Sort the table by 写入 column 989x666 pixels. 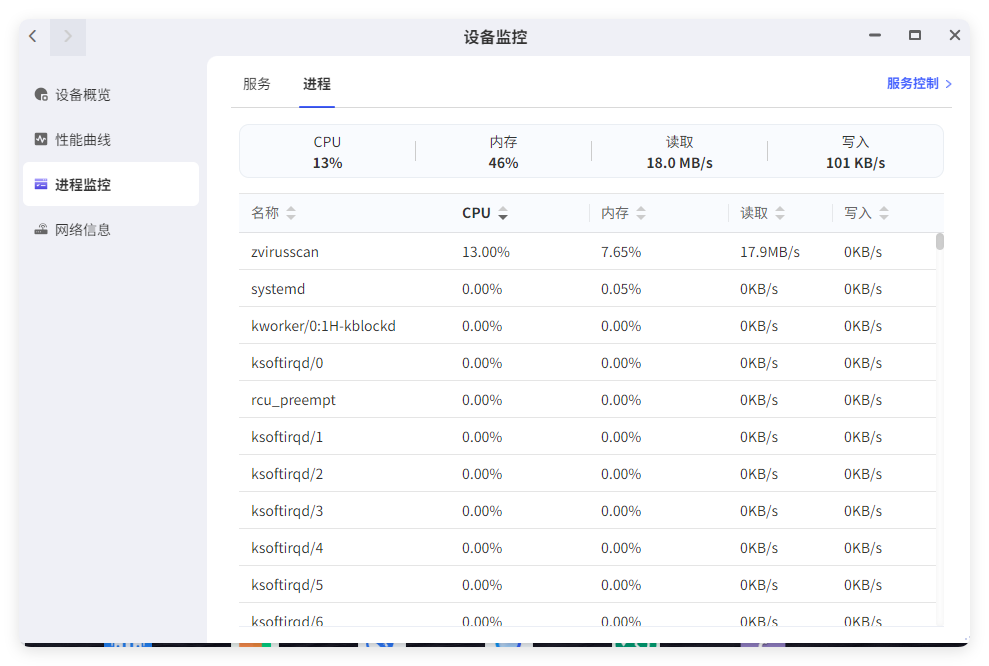884,213
